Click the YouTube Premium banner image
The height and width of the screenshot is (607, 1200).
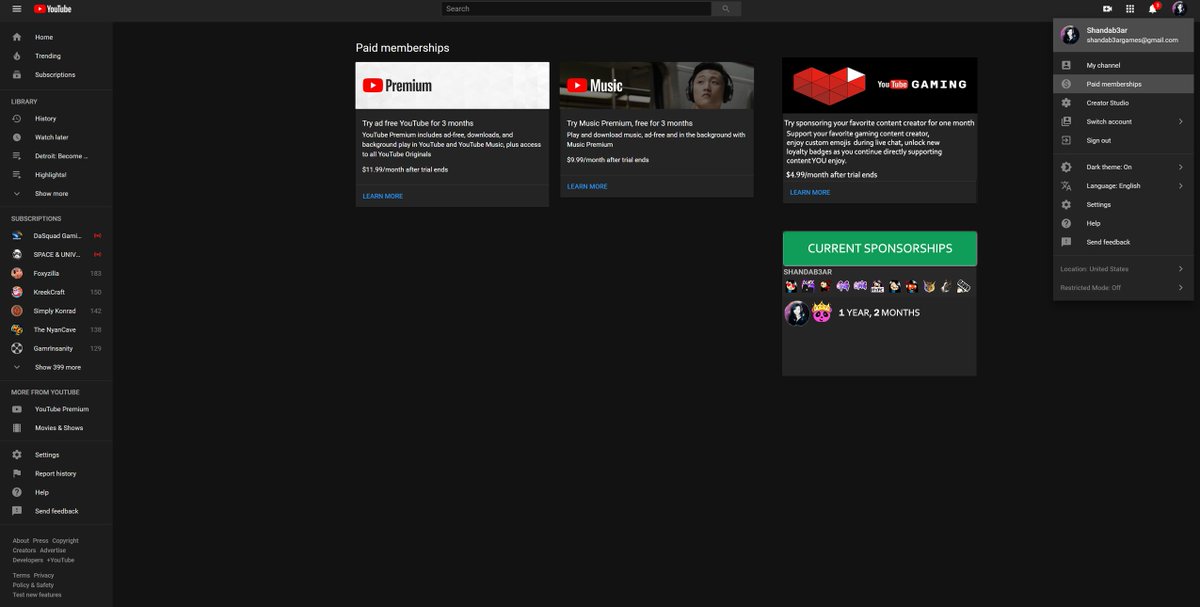pos(452,86)
